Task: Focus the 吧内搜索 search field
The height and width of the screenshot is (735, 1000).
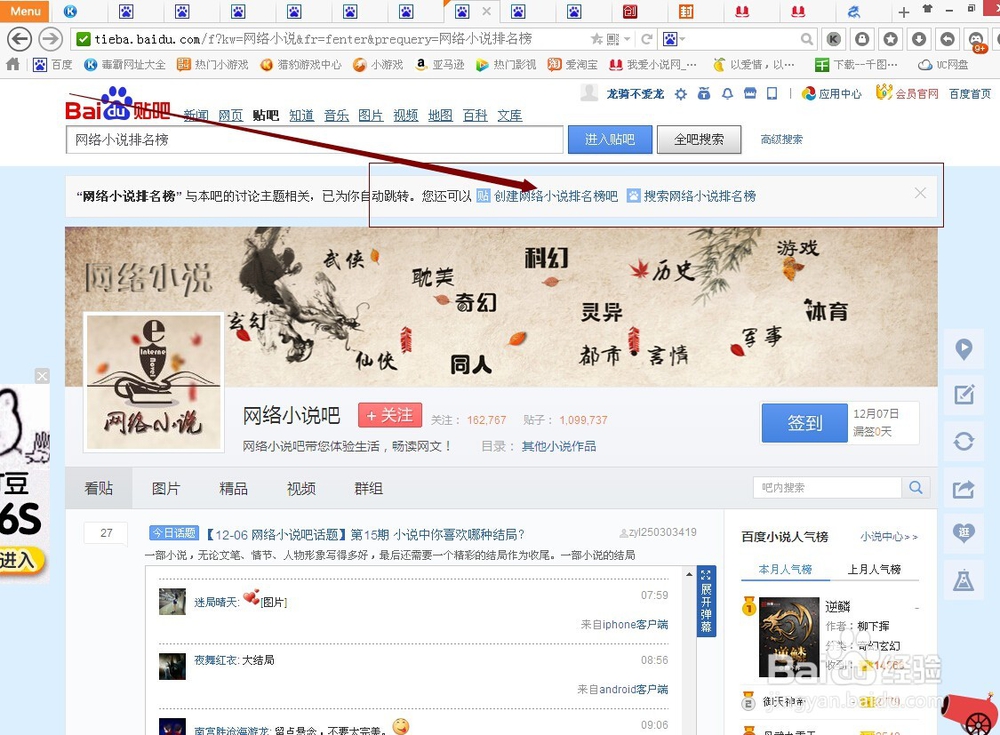Action: (x=827, y=487)
